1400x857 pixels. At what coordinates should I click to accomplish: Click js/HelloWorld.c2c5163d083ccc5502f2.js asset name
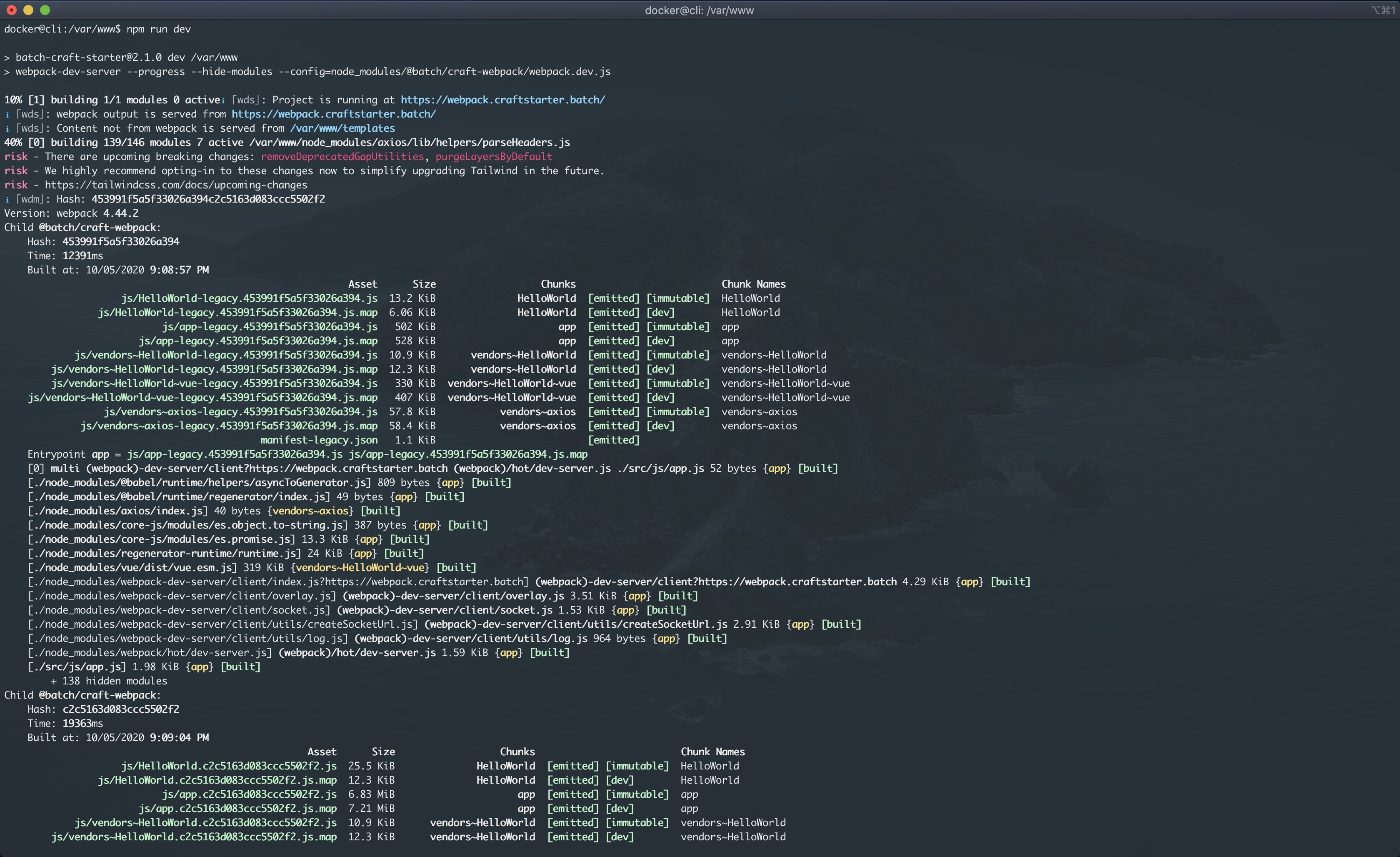pos(228,766)
